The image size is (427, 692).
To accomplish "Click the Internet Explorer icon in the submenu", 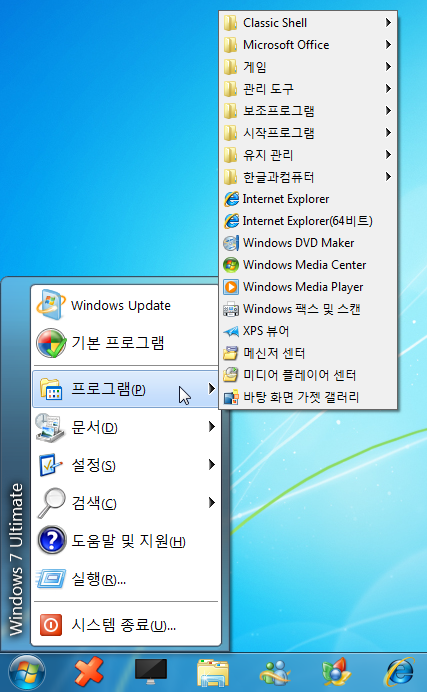I will (231, 199).
